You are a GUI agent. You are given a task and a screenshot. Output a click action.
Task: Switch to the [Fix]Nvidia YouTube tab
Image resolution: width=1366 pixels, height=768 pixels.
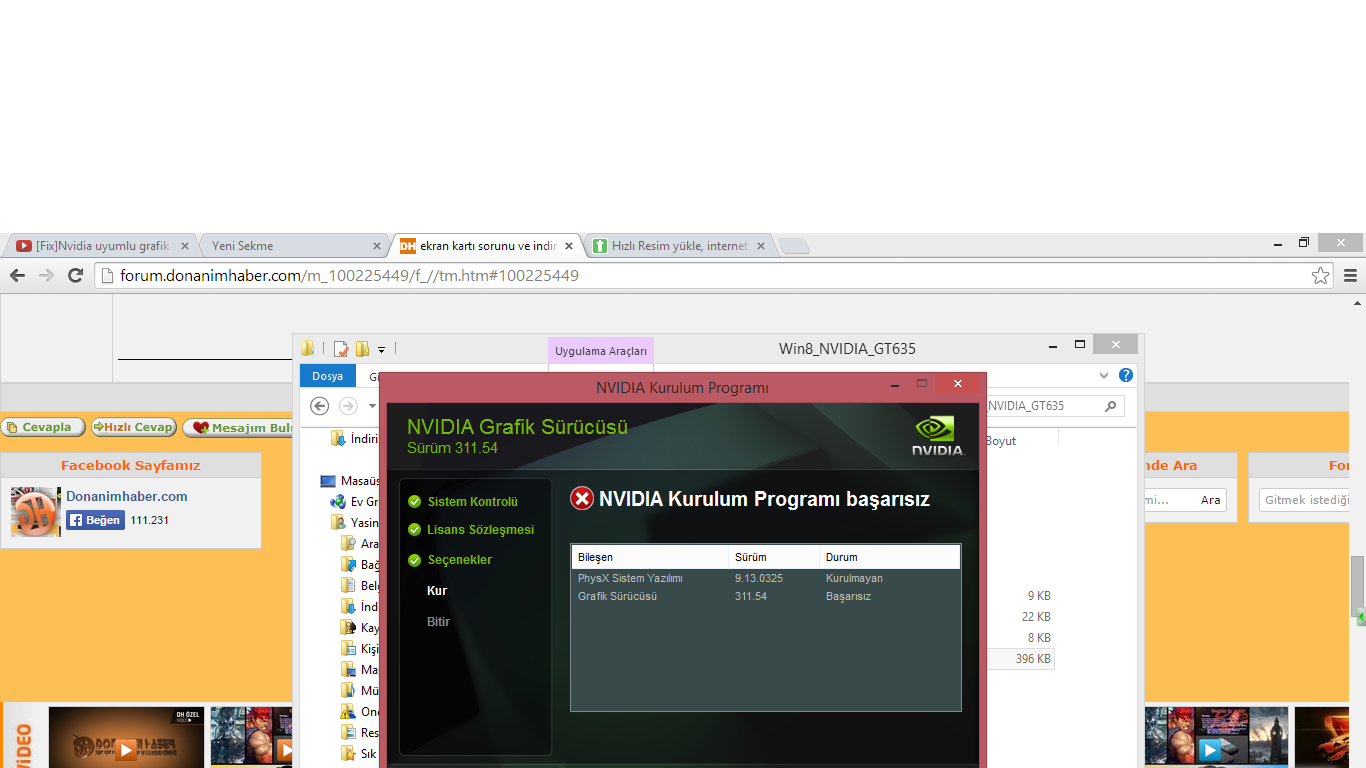[101, 246]
